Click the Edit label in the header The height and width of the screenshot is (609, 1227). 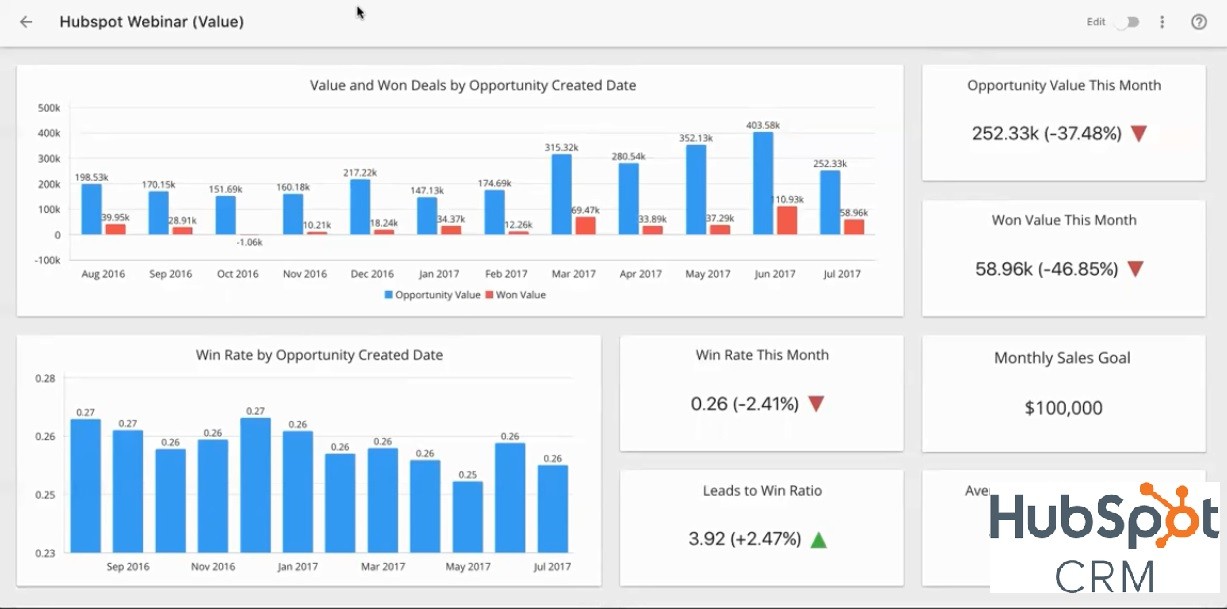1096,22
